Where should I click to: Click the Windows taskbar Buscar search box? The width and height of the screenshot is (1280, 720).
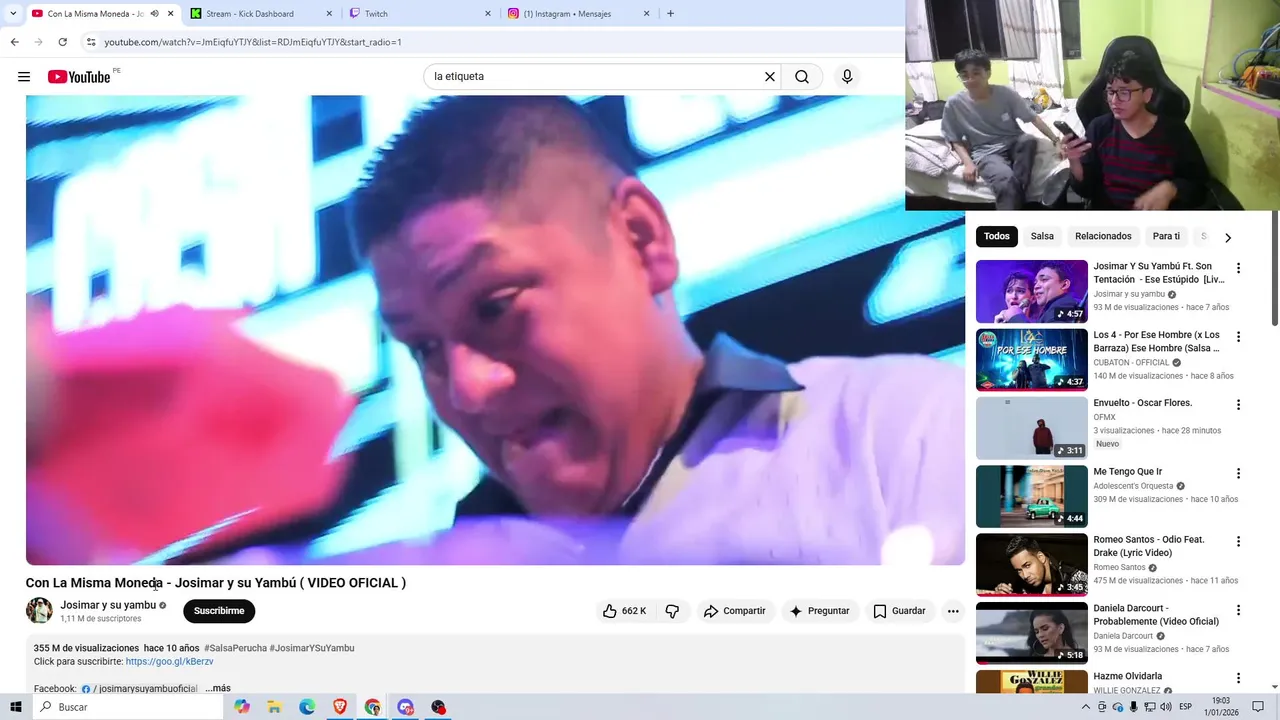pos(130,707)
